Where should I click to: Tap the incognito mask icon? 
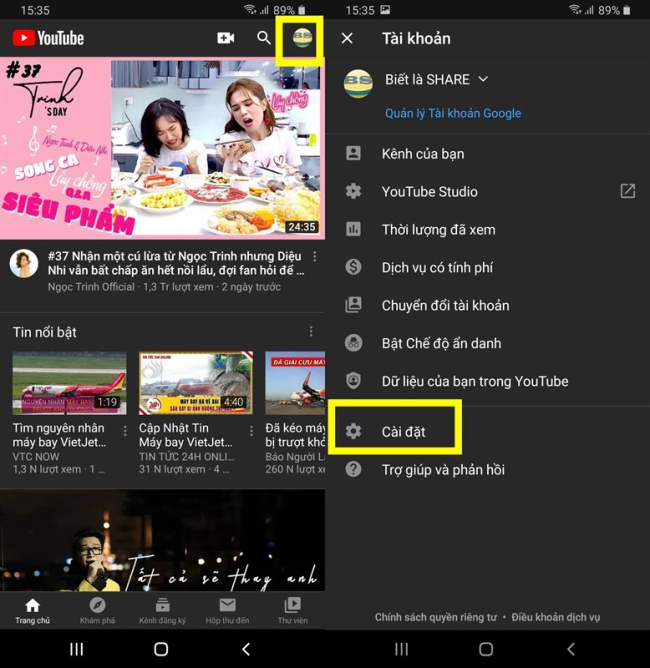pos(353,343)
